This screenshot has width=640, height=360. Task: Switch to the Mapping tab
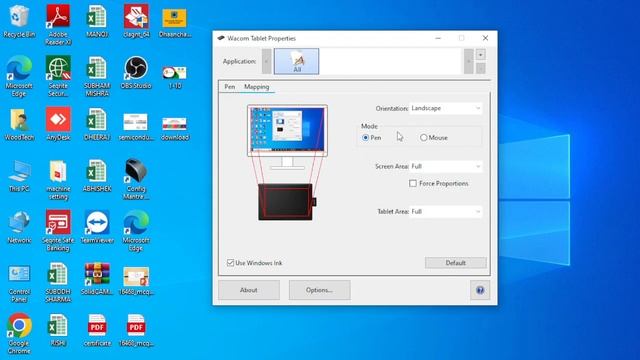click(x=257, y=87)
